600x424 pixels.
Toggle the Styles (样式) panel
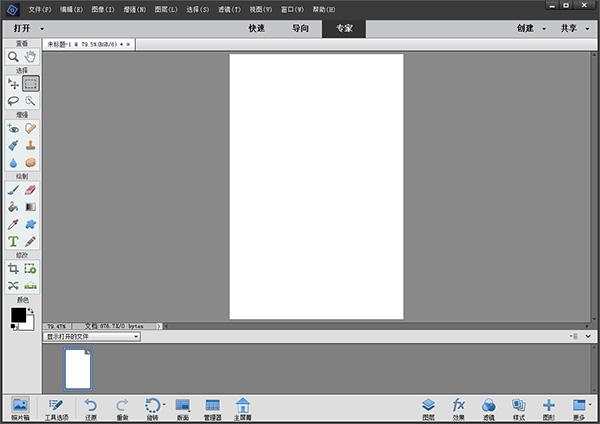519,409
